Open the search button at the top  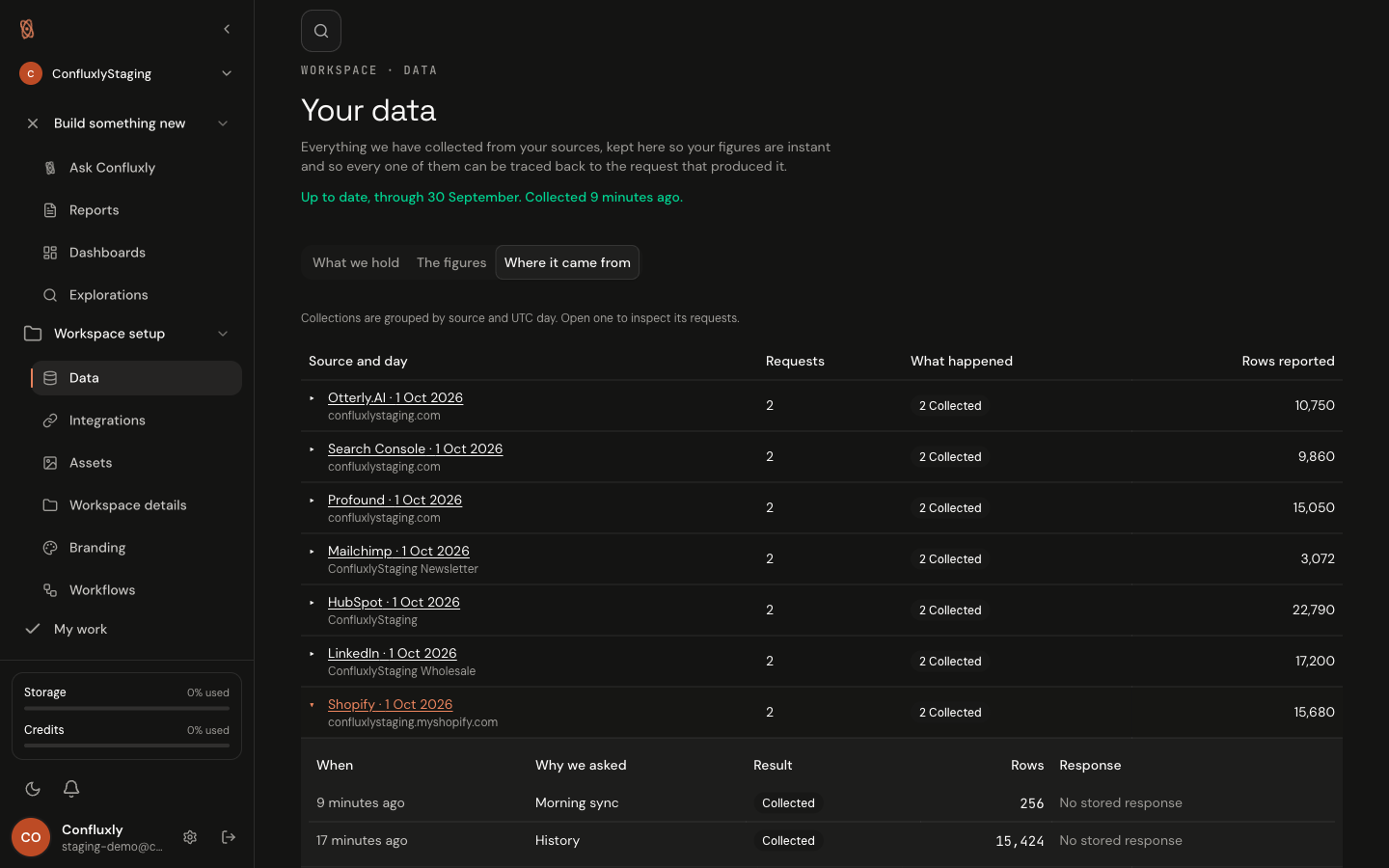coord(321,31)
